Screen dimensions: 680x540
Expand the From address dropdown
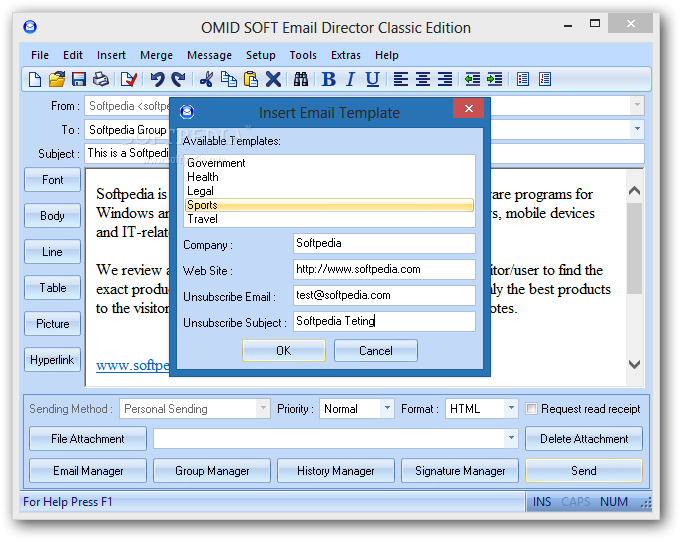[637, 105]
